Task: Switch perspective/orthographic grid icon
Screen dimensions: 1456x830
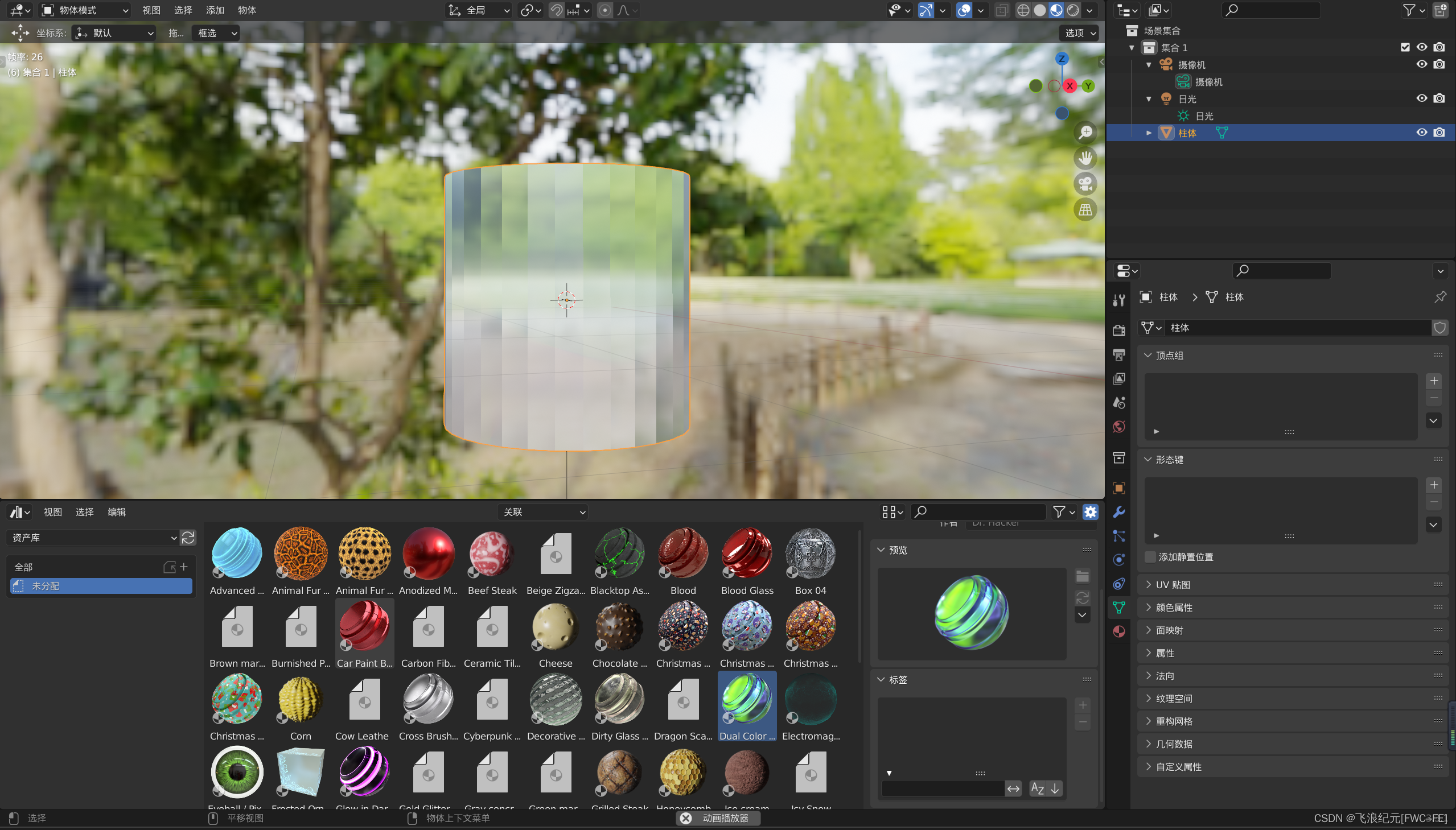Action: [x=1085, y=210]
